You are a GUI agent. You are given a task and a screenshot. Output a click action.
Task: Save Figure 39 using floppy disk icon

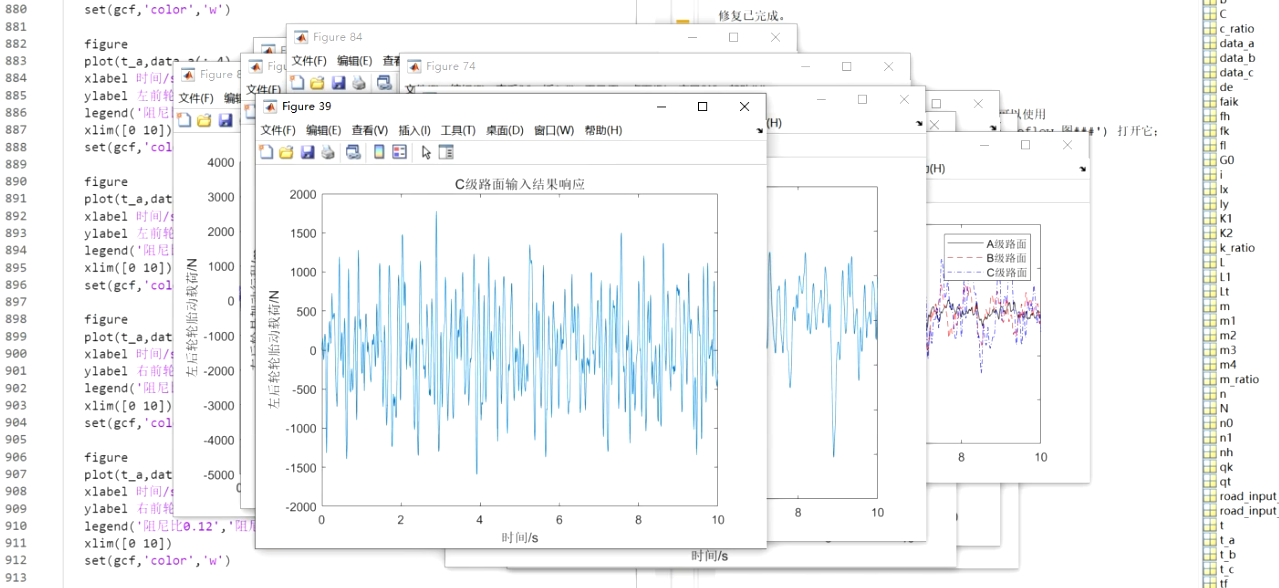(307, 152)
